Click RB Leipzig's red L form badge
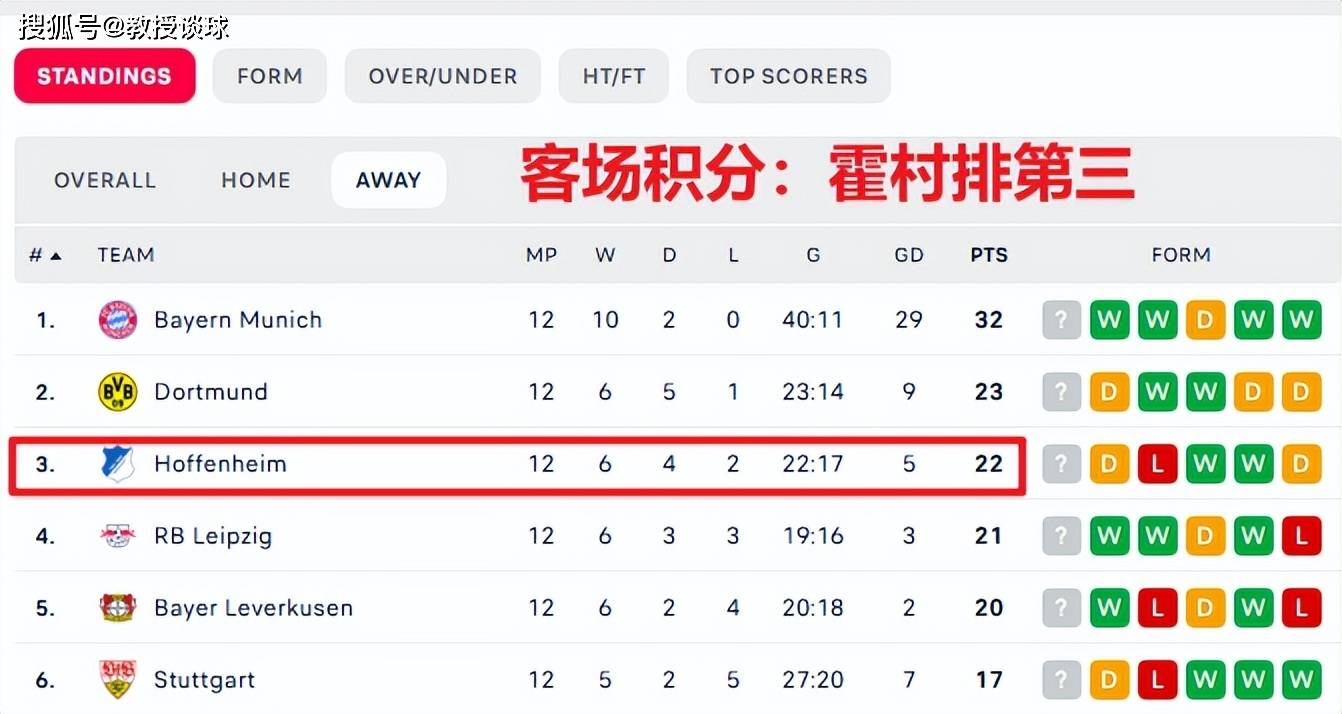The height and width of the screenshot is (714, 1342). [x=1300, y=537]
